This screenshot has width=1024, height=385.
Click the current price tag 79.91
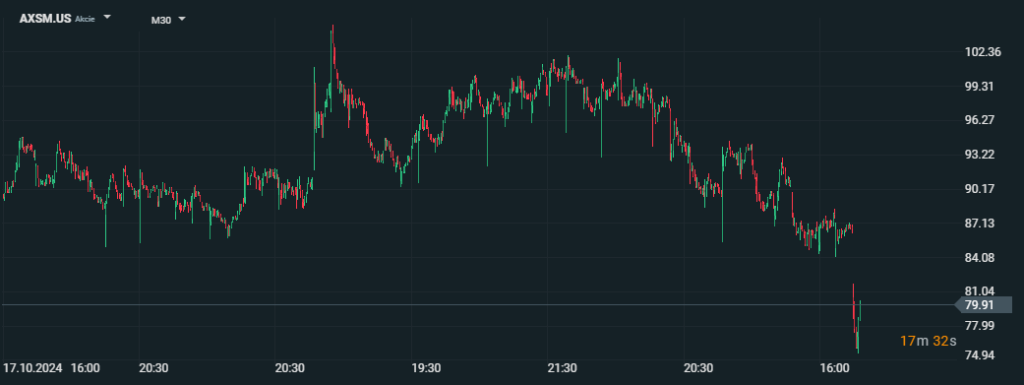983,305
